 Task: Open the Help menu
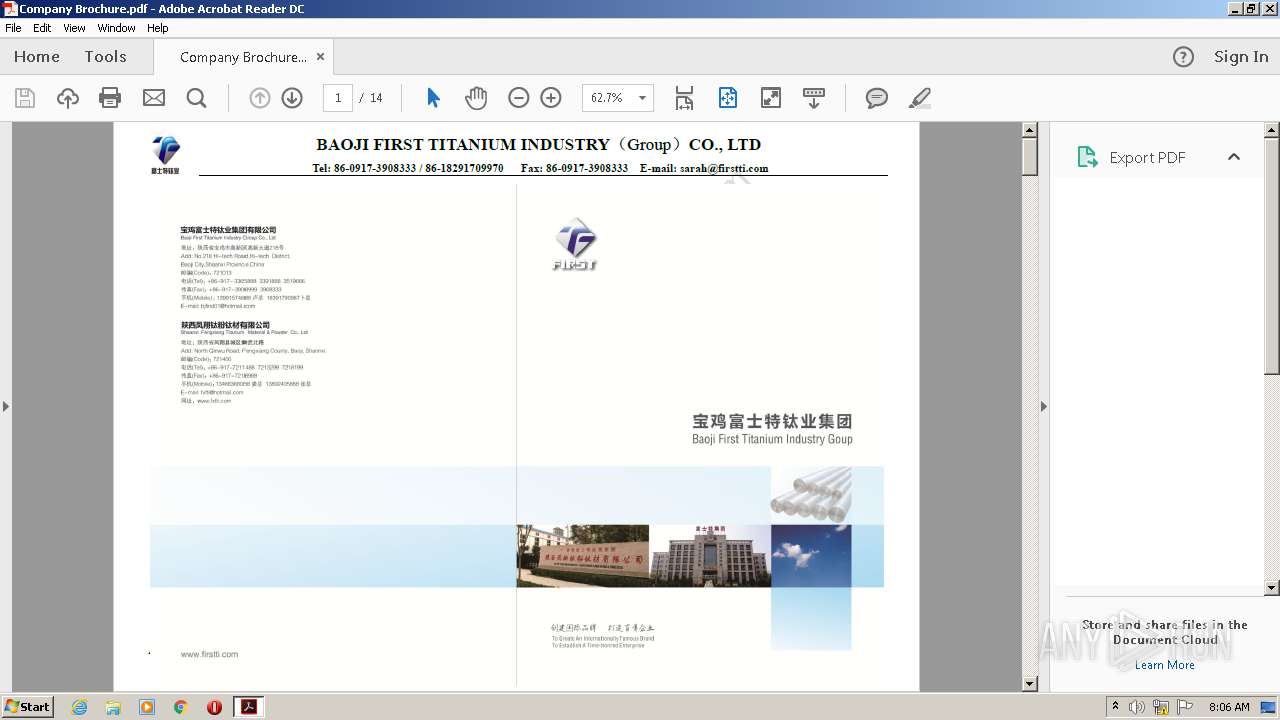click(x=158, y=28)
